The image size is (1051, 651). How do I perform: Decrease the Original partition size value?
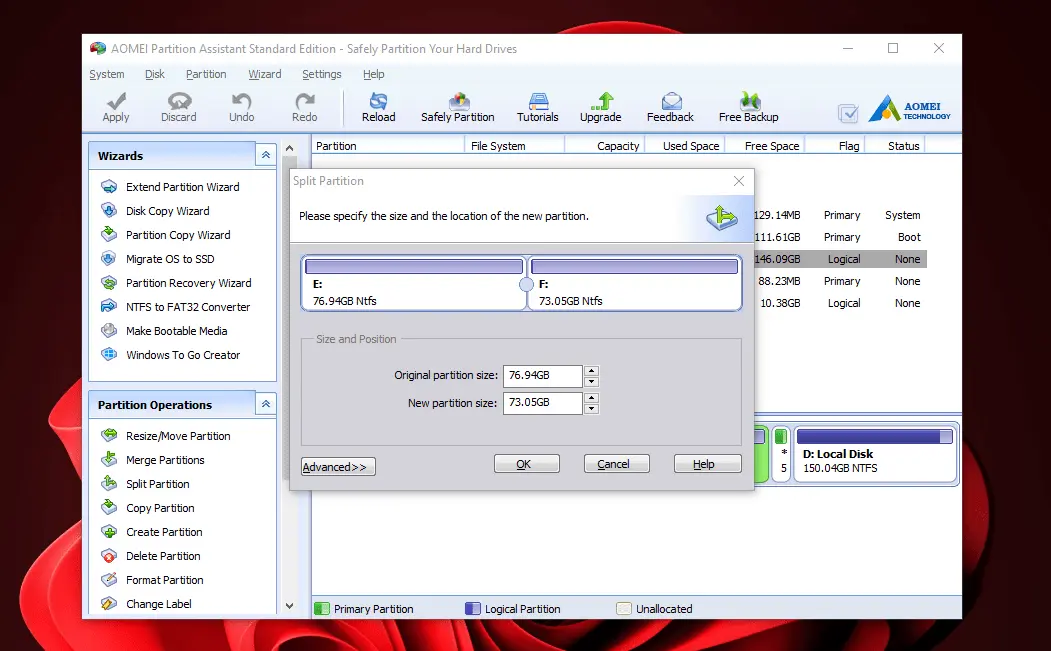pos(591,382)
